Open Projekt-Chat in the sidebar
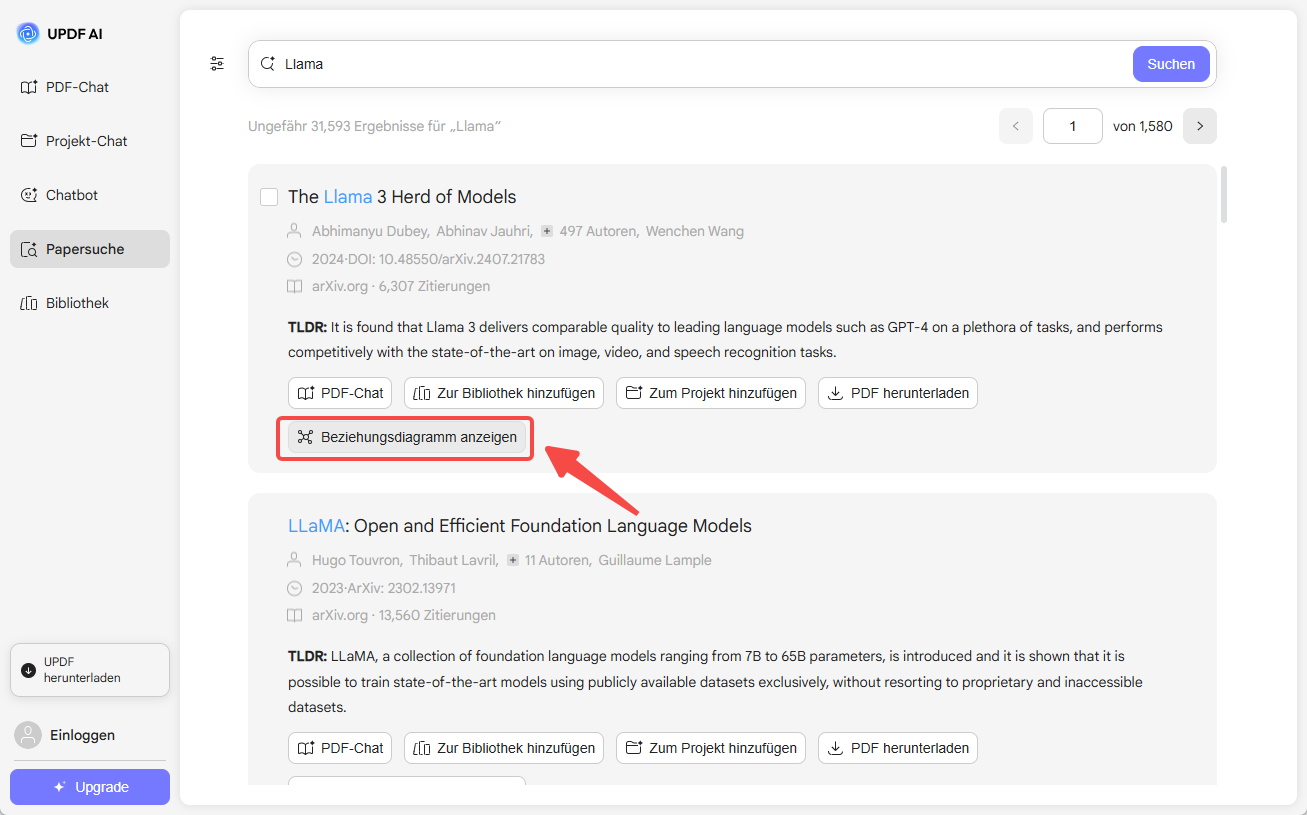 click(x=90, y=141)
